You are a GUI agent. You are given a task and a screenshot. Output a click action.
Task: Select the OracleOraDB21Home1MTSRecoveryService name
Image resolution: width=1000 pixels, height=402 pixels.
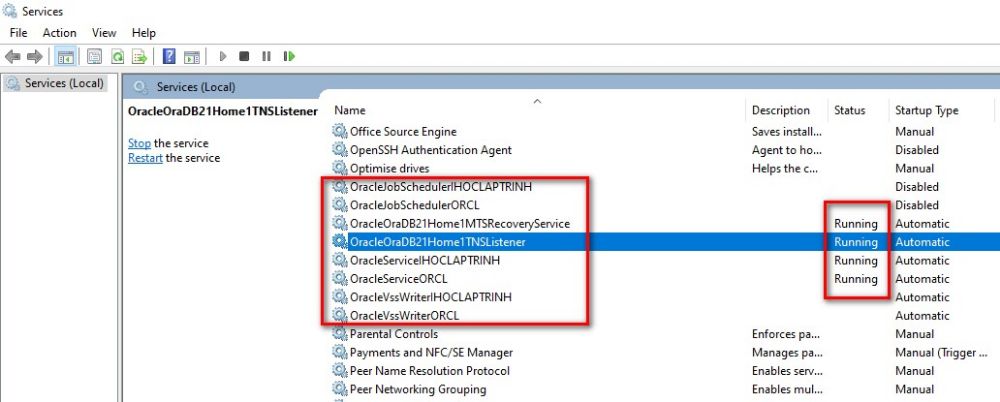pyautogui.click(x=460, y=224)
